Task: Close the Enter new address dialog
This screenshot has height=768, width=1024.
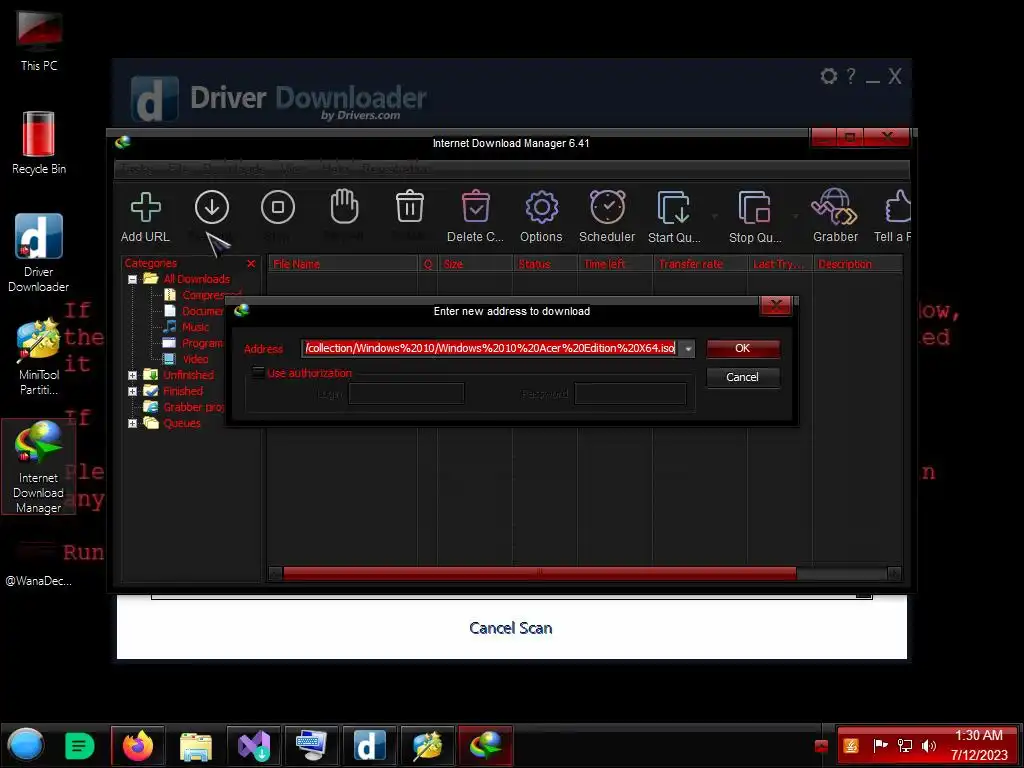Action: pyautogui.click(x=776, y=305)
